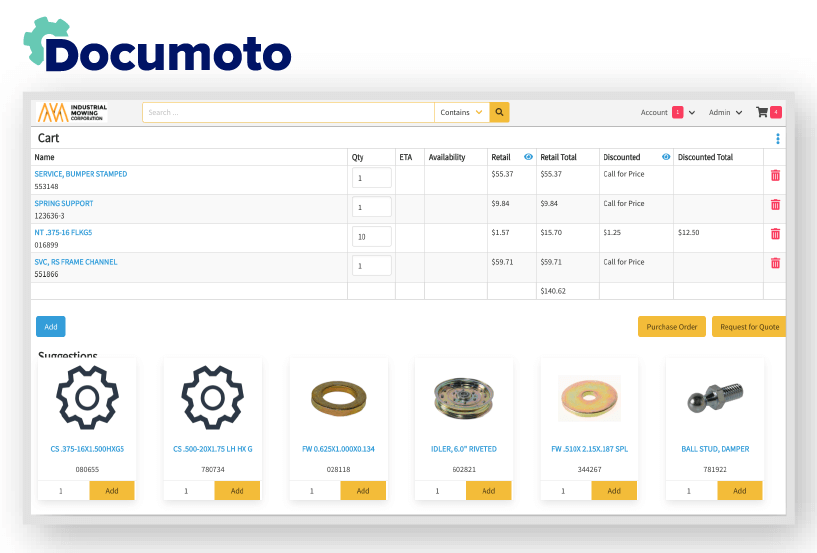The height and width of the screenshot is (553, 817).
Task: Open the CS .500-20X1.75 LH HX G link
Action: pos(213,449)
